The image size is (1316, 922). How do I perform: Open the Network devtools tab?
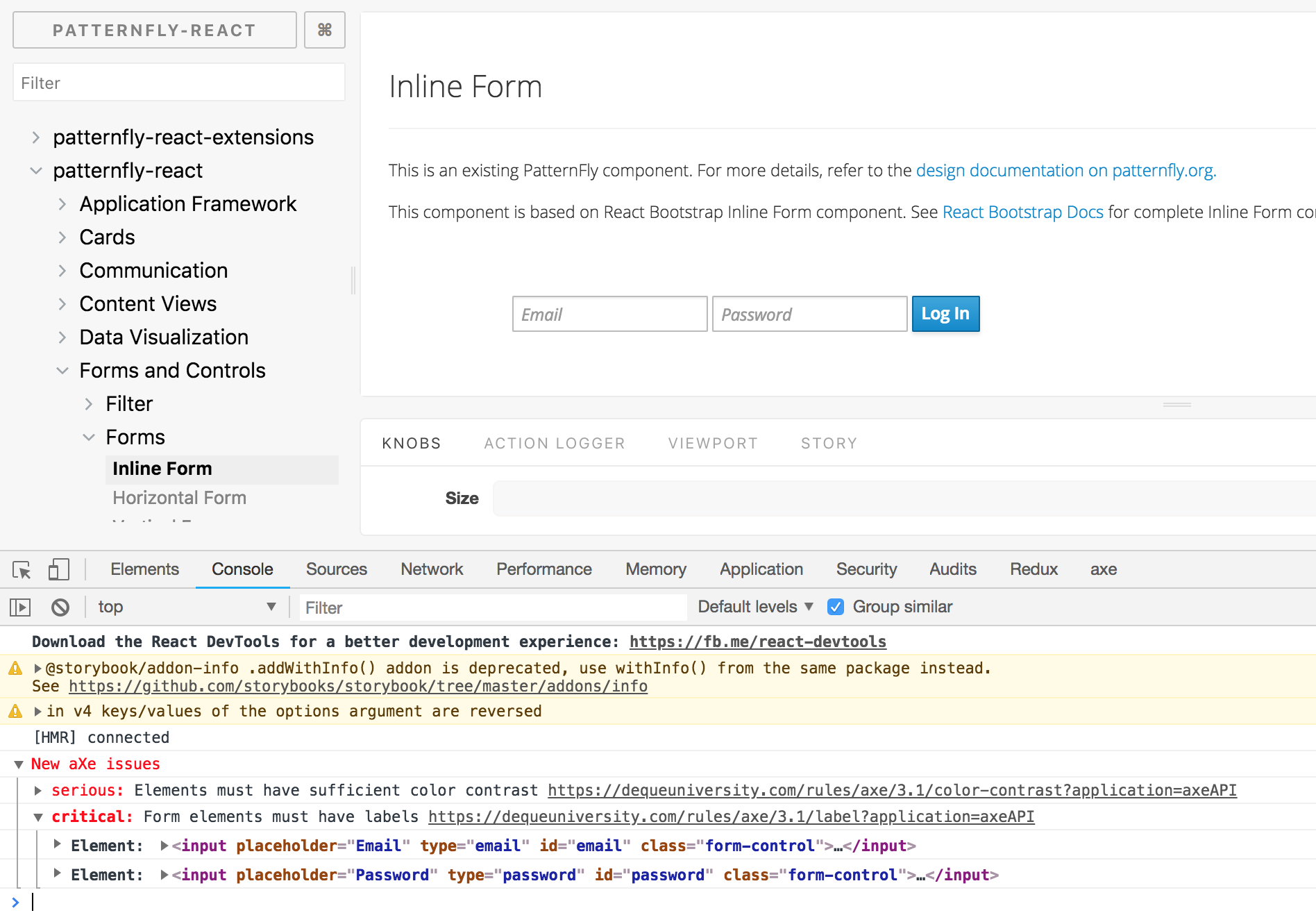(432, 569)
